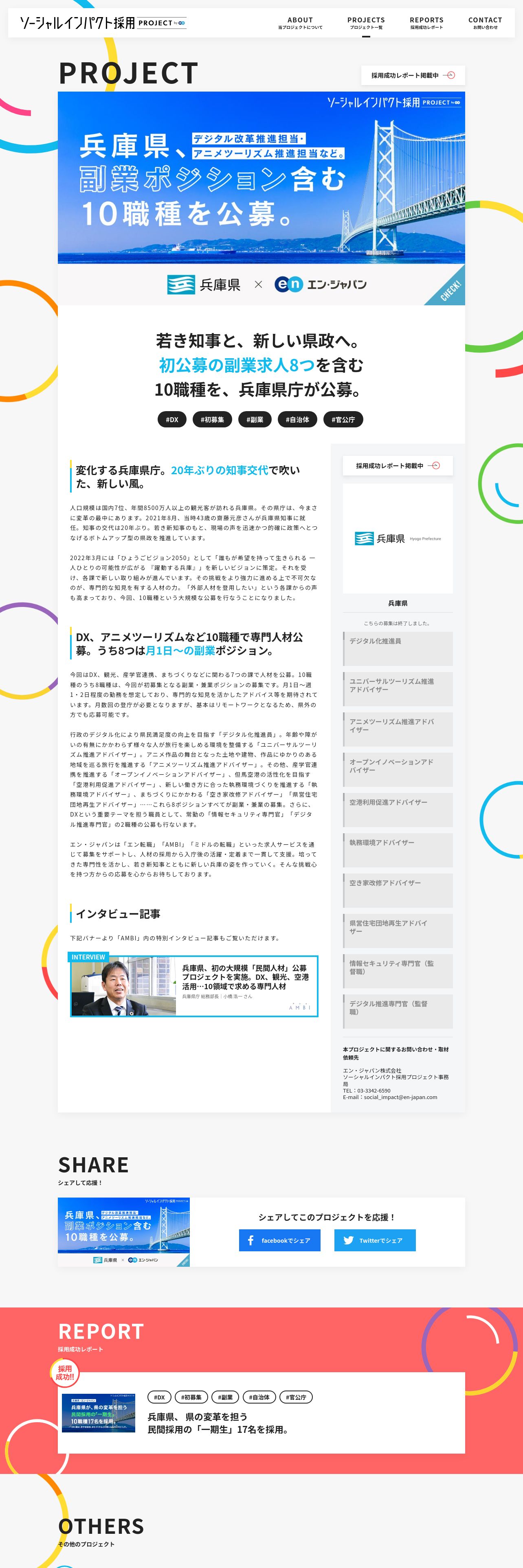Click arrow icon in sidebar 採用成功レポート掲載中 button
The image size is (523, 1568).
pos(434,466)
